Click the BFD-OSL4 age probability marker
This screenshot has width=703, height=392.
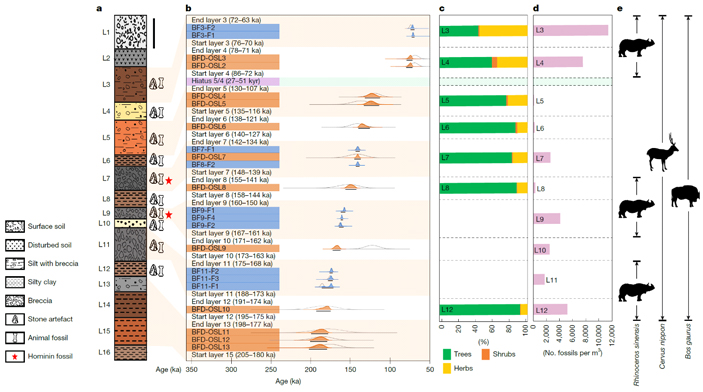click(x=371, y=96)
